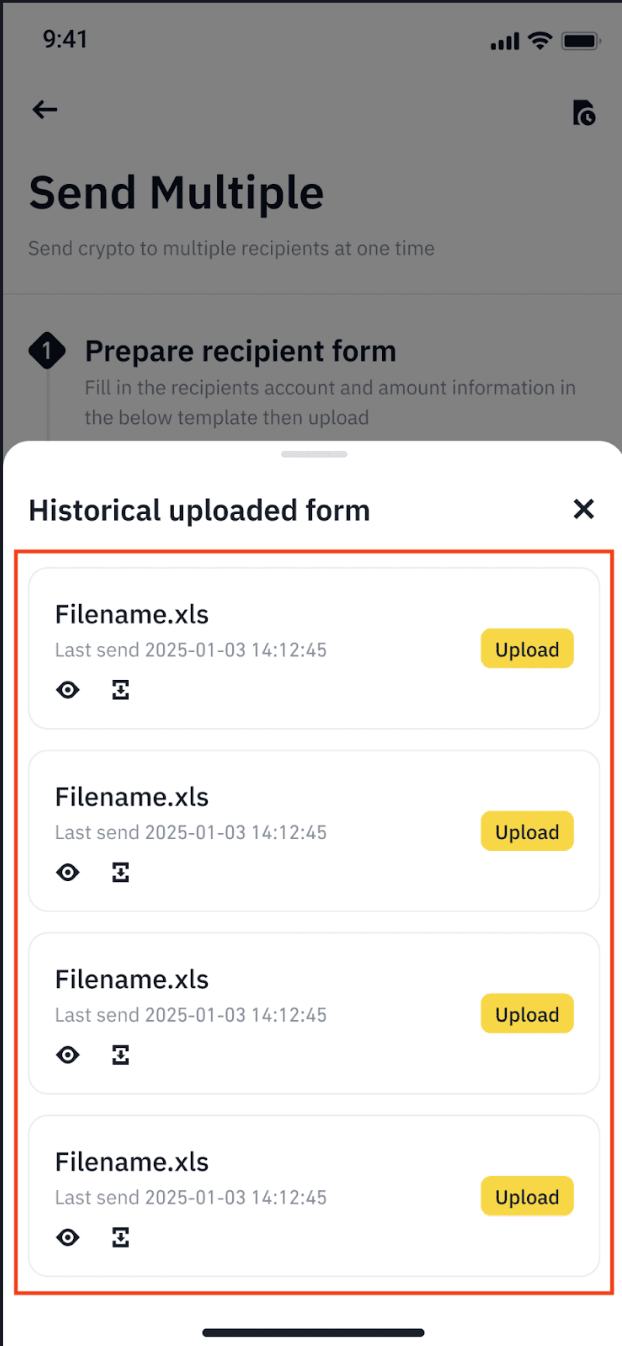
Task: Preview the fourth Filename.xls with eye icon
Action: tap(67, 1238)
